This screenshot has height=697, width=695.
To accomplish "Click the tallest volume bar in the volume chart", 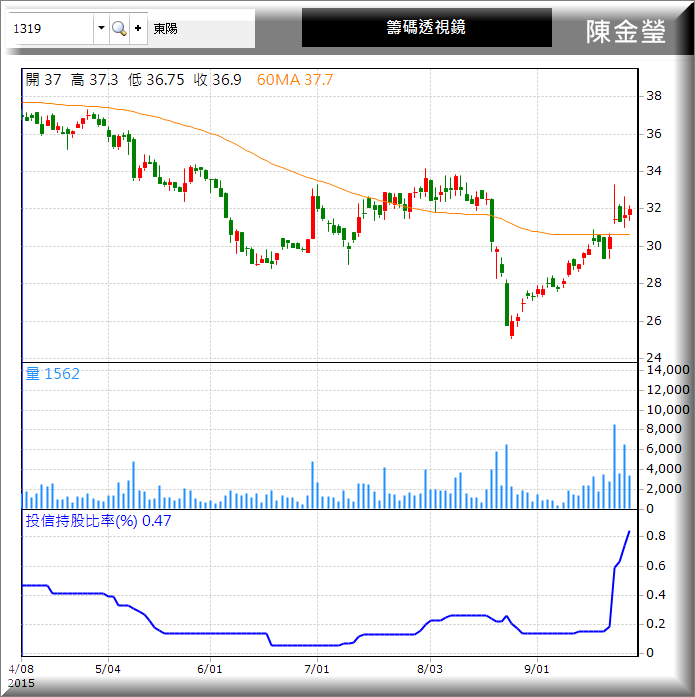I will tap(614, 467).
